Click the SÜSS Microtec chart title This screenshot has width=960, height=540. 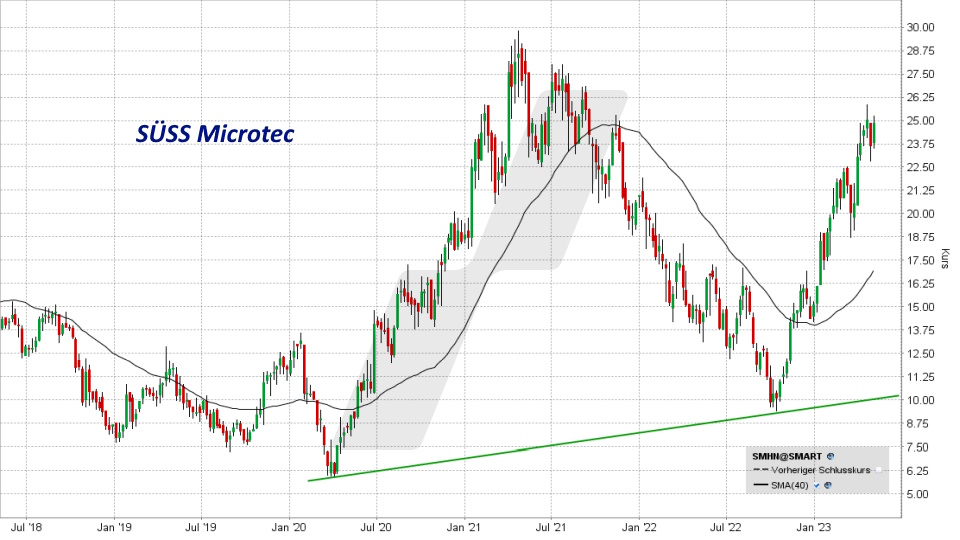click(x=215, y=133)
